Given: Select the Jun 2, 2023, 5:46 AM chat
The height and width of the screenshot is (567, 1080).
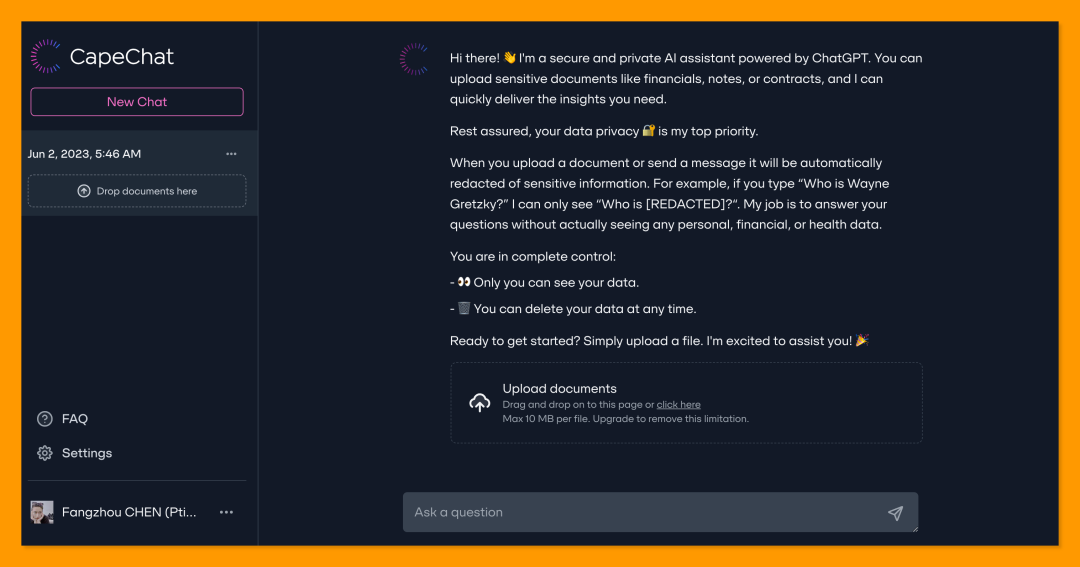Looking at the screenshot, I should 84,154.
